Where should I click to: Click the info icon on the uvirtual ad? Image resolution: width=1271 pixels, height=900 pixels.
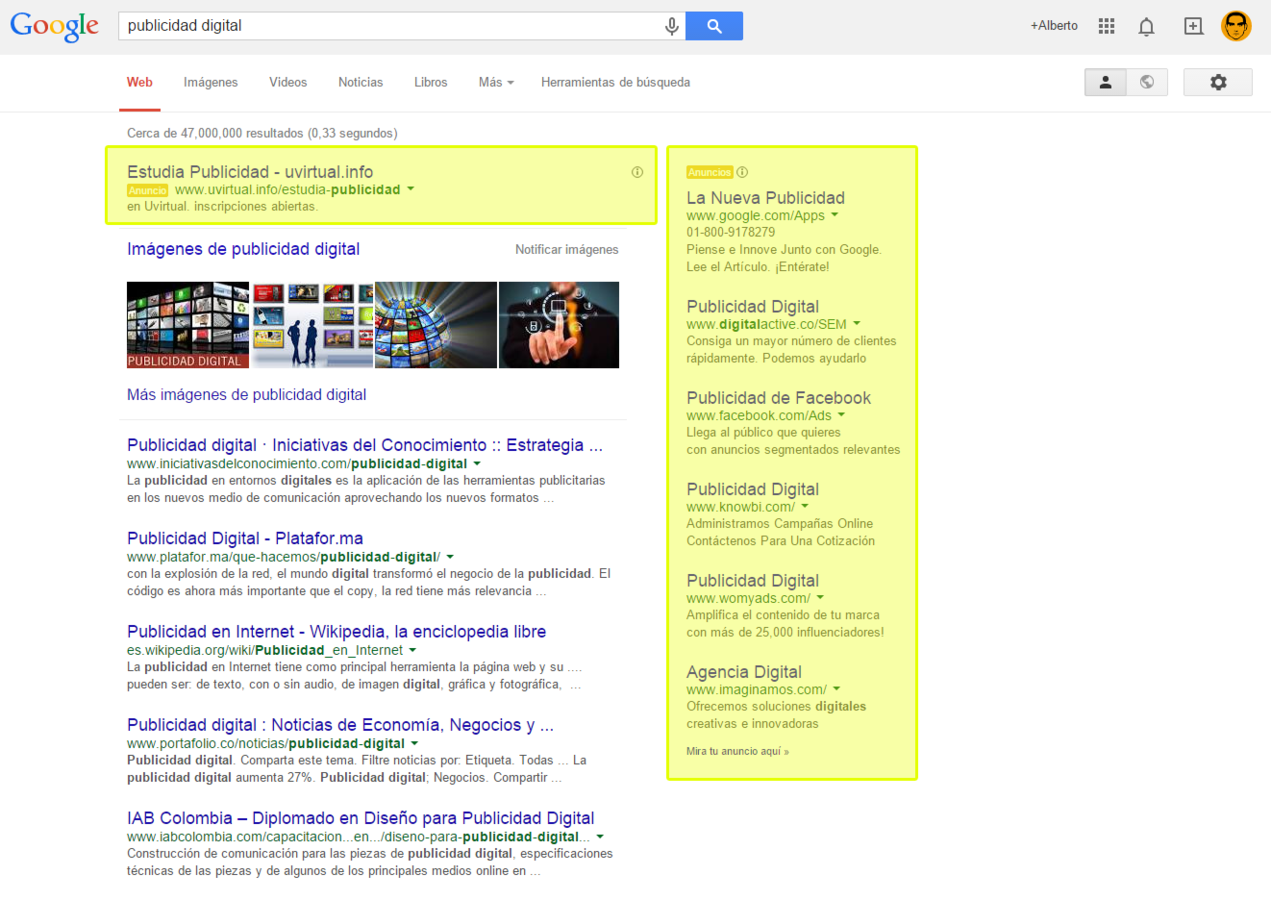(x=637, y=172)
